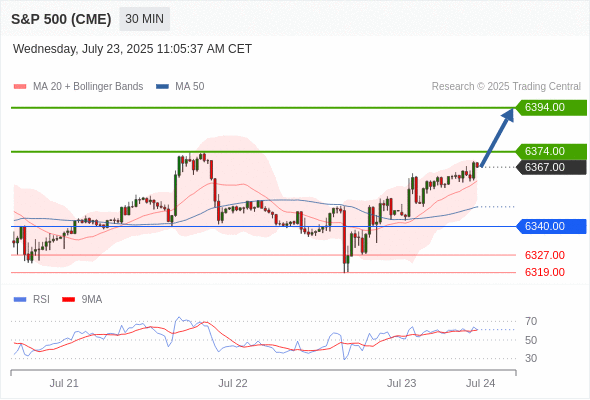590x400 pixels.
Task: Click the 6394.00 green resistance label
Action: pyautogui.click(x=551, y=108)
